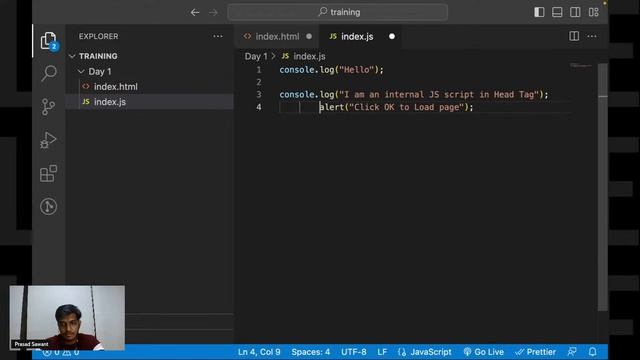
Task: Toggle the primary side bar layout icon
Action: tap(539, 12)
